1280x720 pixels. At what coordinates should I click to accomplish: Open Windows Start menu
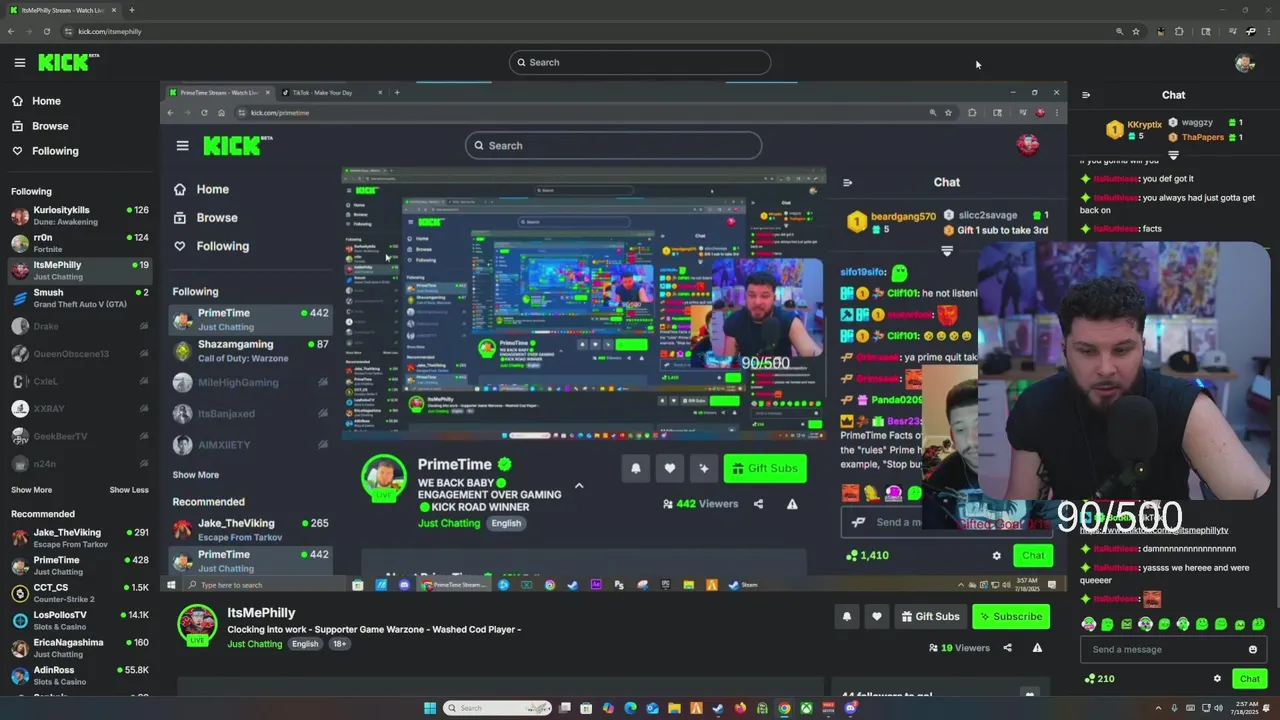[430, 708]
